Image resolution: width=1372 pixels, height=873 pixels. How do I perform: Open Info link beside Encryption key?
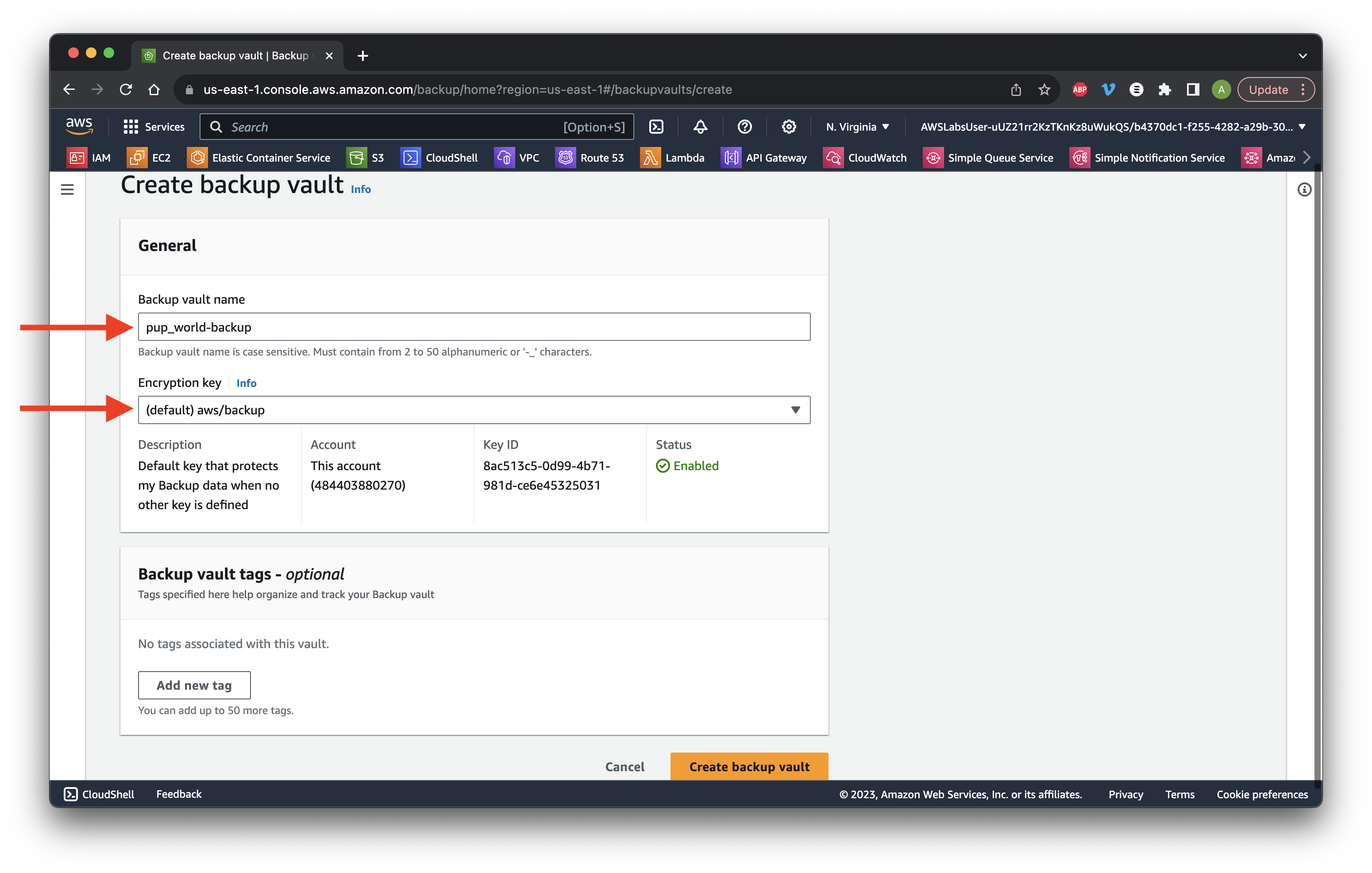point(246,383)
